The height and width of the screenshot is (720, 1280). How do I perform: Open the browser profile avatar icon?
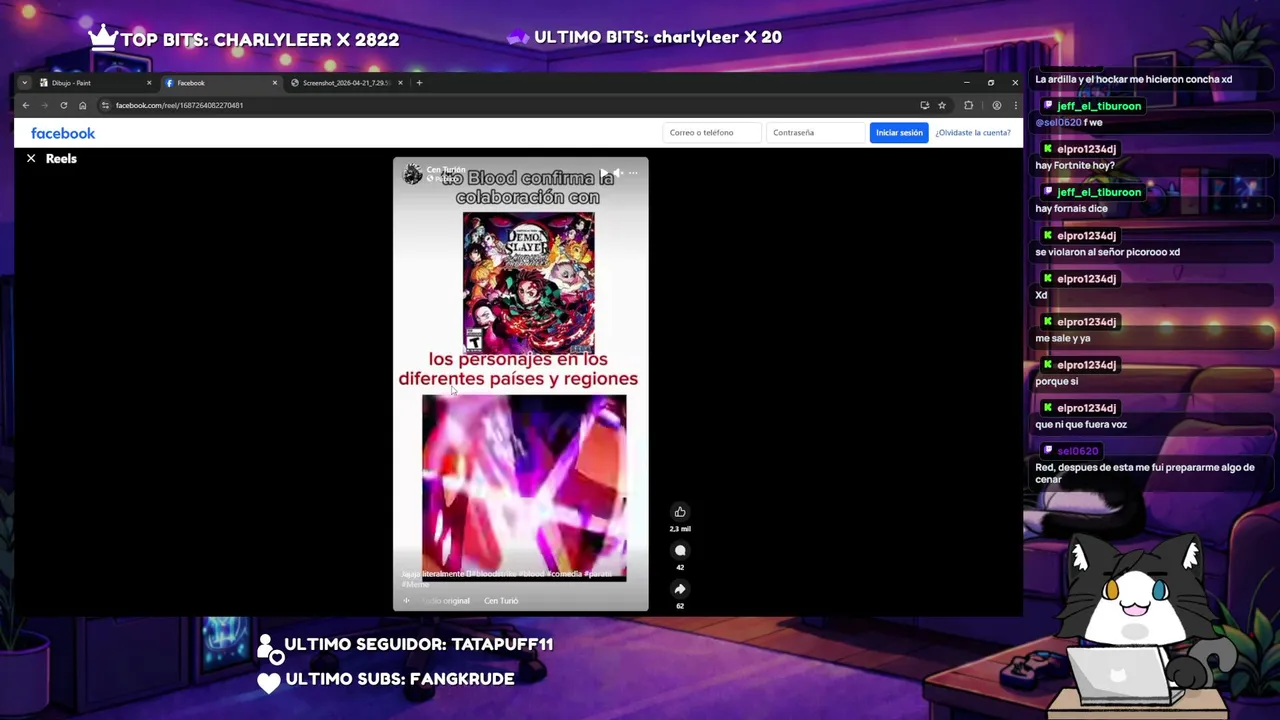[x=996, y=105]
